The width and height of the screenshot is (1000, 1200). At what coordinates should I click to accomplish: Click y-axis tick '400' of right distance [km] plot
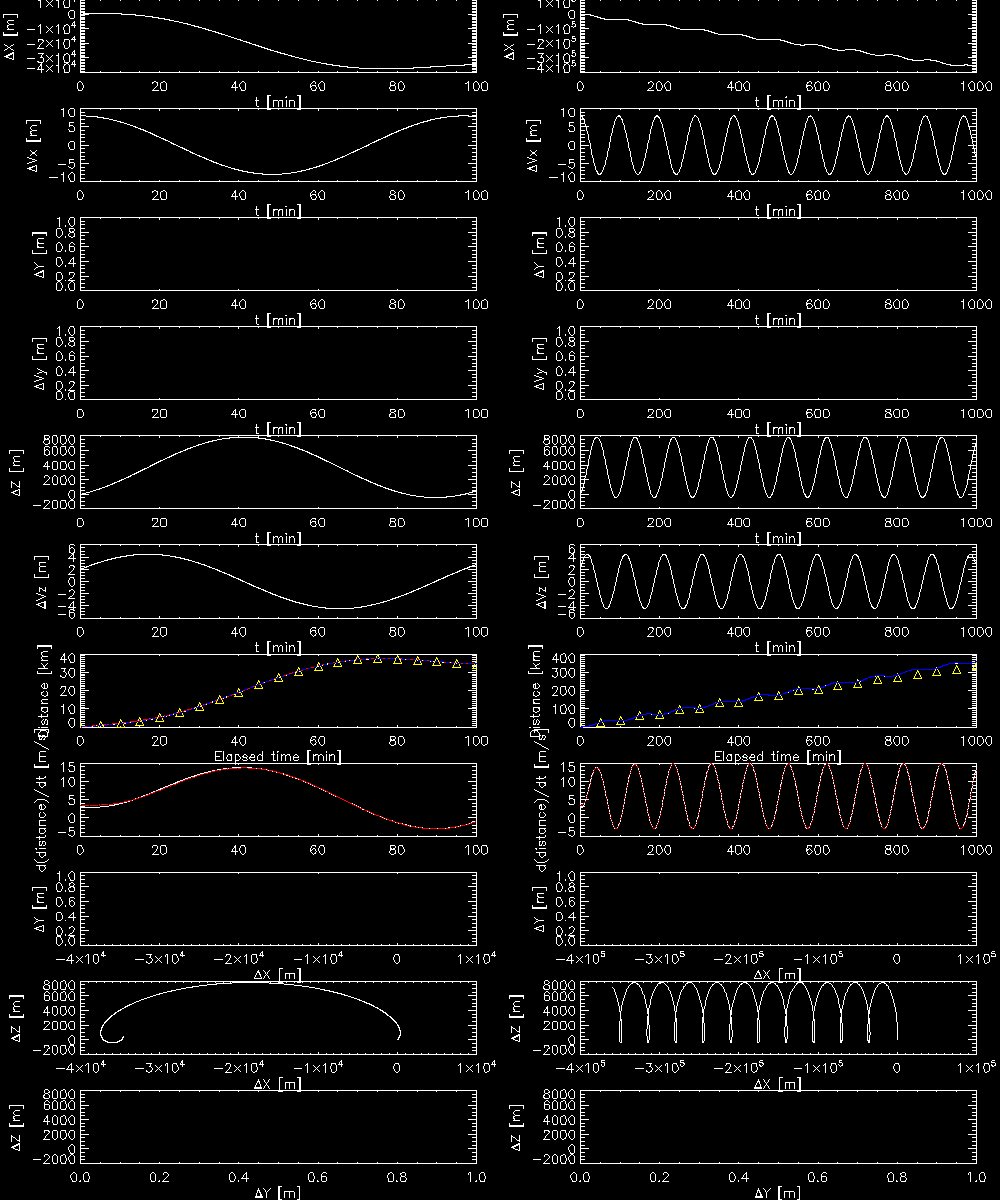click(562, 658)
